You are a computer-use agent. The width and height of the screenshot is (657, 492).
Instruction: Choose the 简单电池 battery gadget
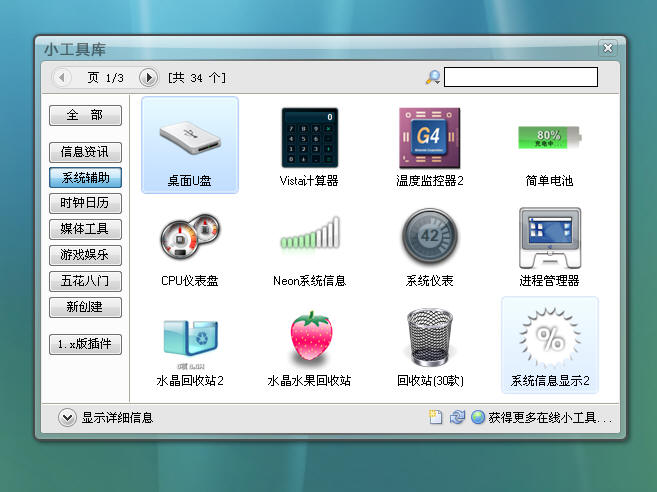549,138
